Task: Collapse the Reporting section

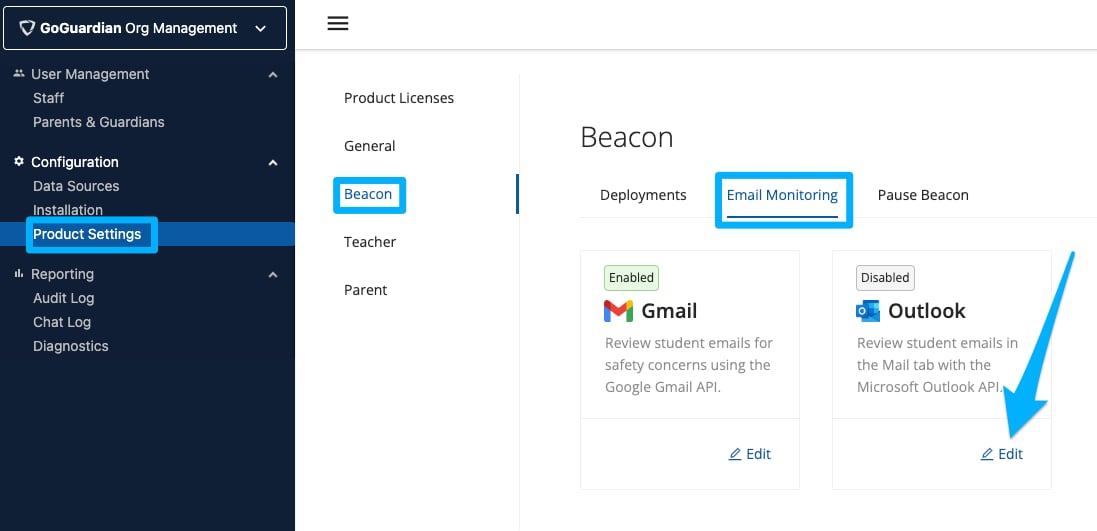Action: pos(273,274)
